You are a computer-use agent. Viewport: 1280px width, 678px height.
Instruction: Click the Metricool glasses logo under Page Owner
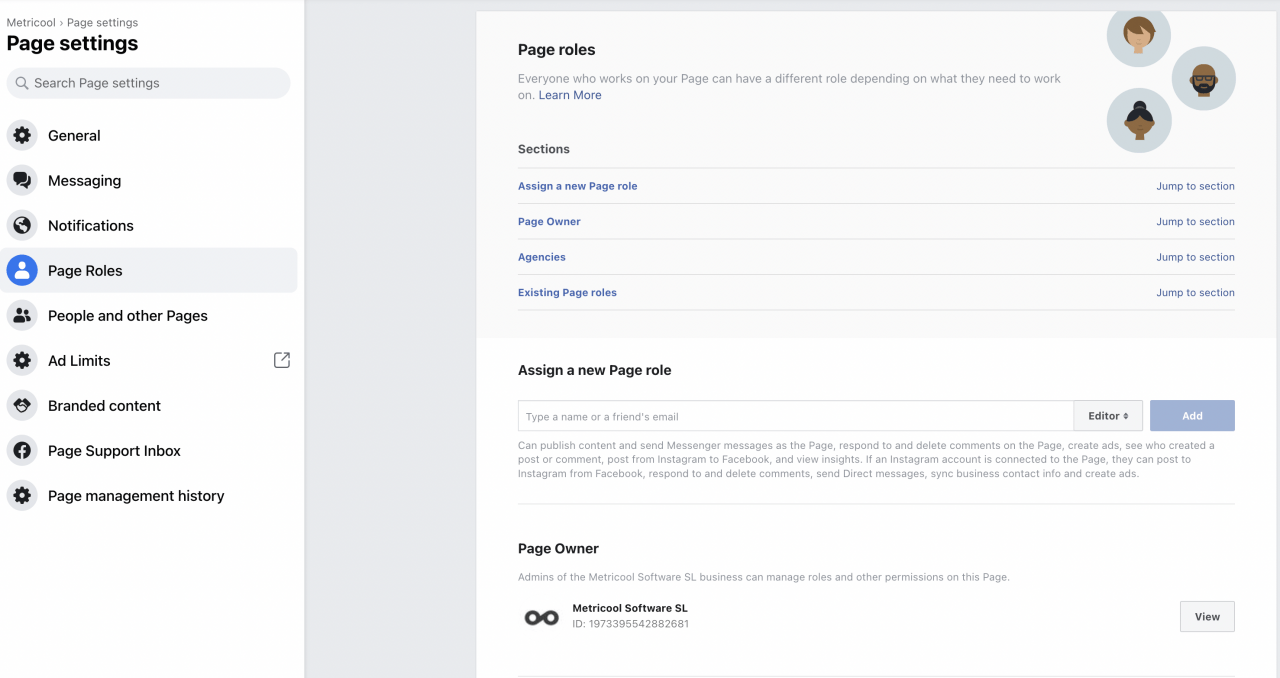(540, 616)
